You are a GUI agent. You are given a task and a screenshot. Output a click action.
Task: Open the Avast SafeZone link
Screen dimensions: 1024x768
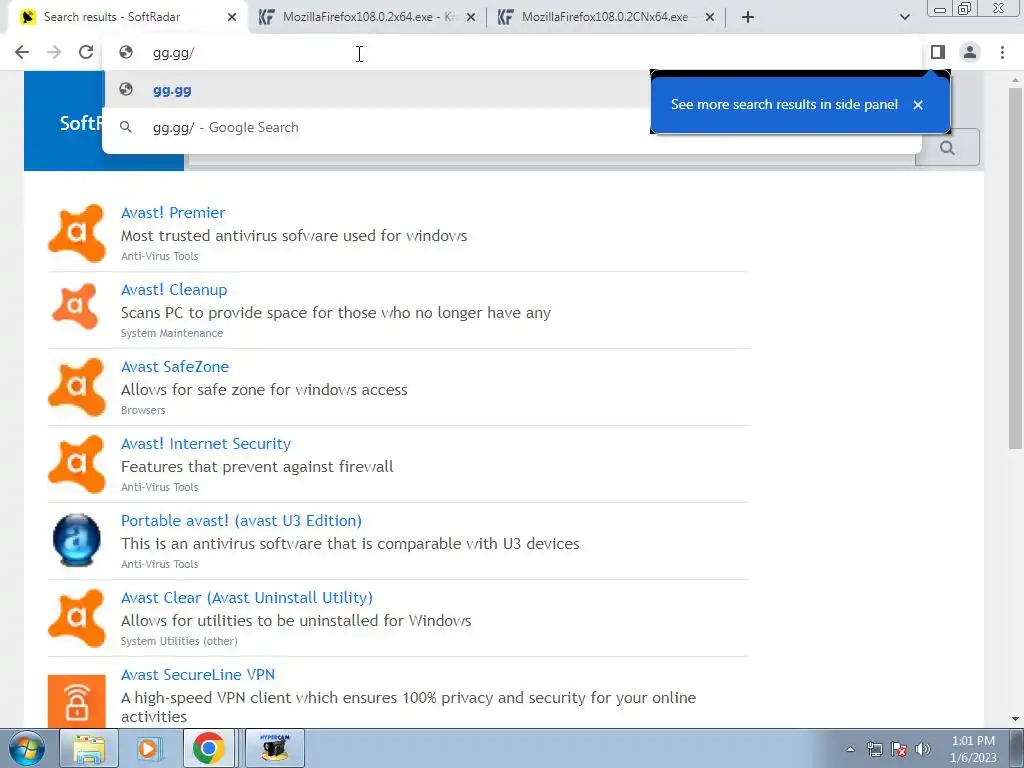[x=175, y=367]
